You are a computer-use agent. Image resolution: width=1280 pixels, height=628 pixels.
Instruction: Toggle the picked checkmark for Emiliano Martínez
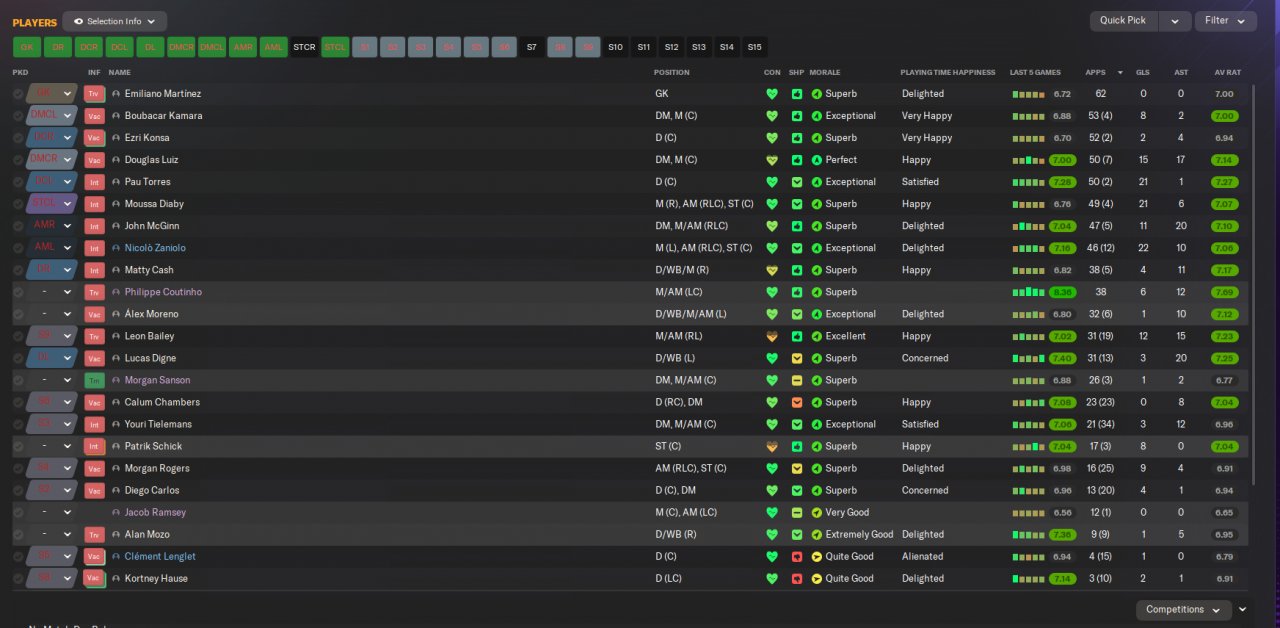coord(18,94)
